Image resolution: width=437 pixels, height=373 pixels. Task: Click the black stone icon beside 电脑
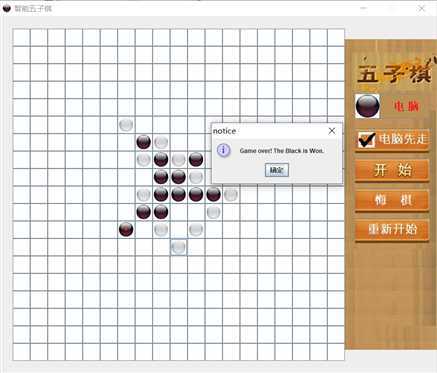click(x=367, y=106)
